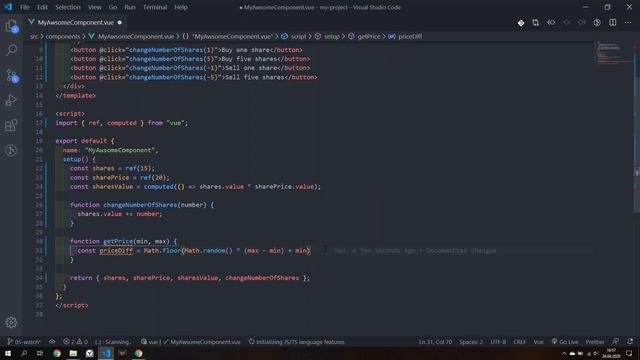The height and width of the screenshot is (360, 640).
Task: Click the open changes compare icon
Action: point(536,23)
